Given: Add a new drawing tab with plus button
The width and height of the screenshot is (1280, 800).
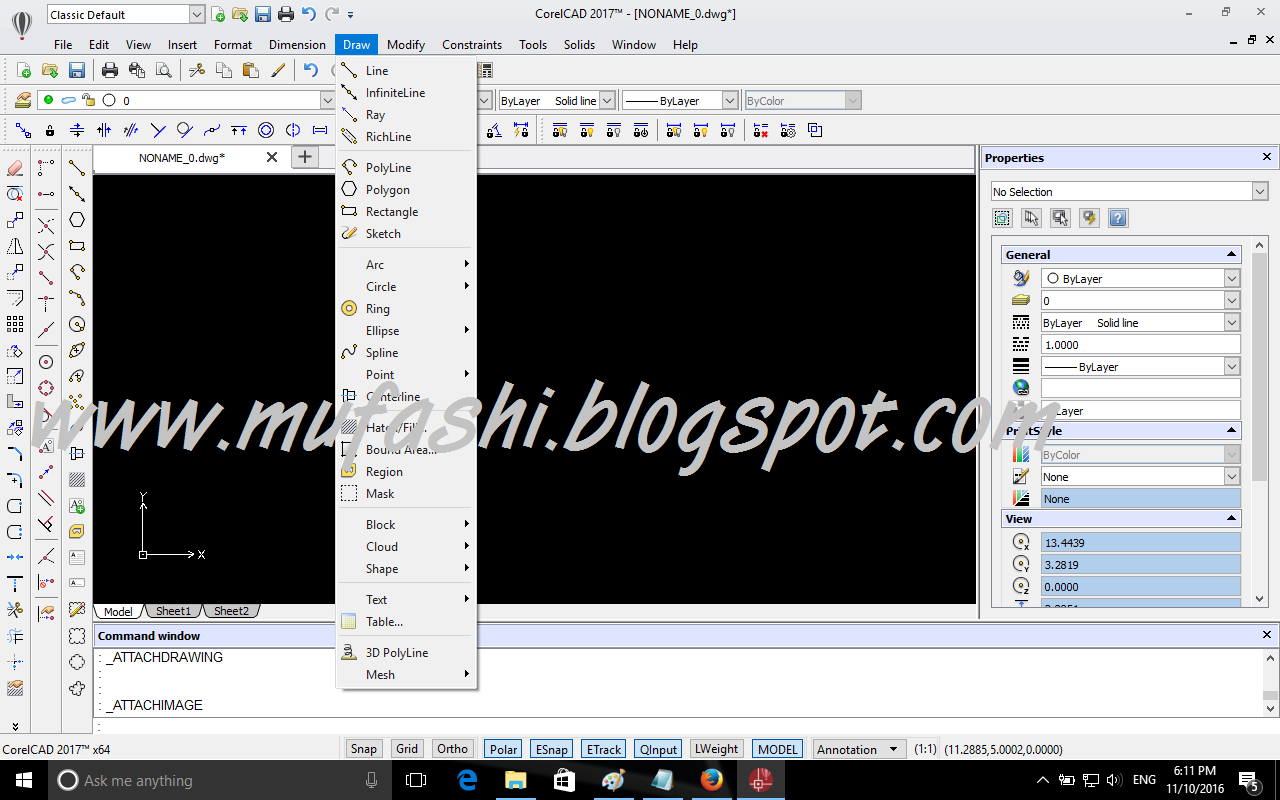Looking at the screenshot, I should pyautogui.click(x=305, y=157).
